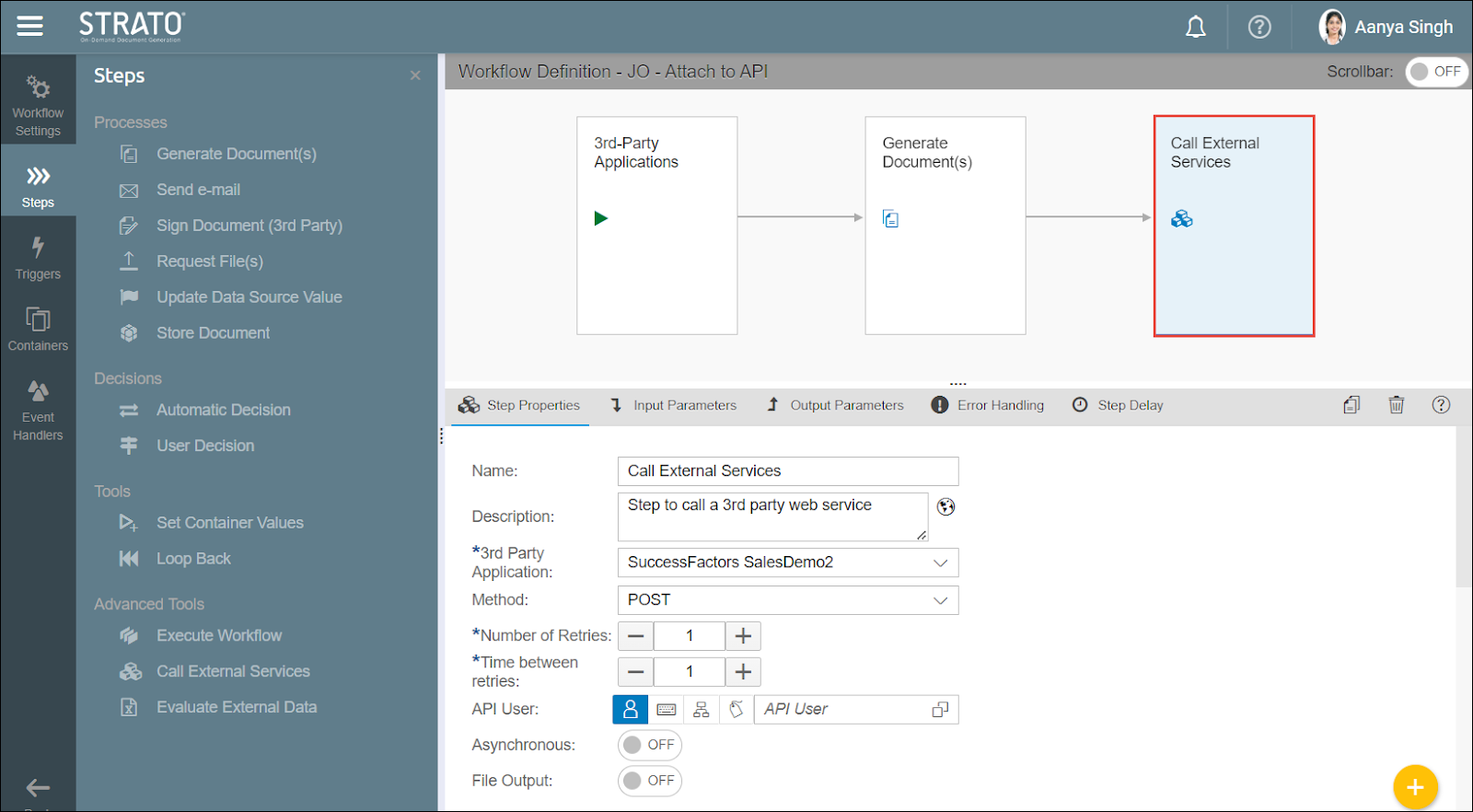Image resolution: width=1473 pixels, height=812 pixels.
Task: Expand the 3rd Party Application dropdown
Action: point(787,563)
